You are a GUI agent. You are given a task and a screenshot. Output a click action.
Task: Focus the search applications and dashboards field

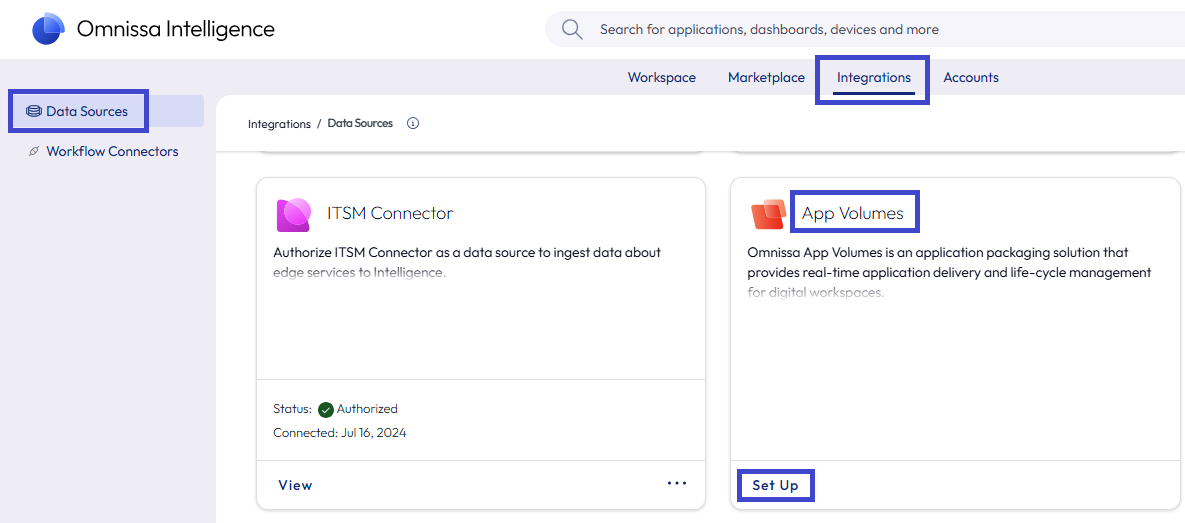click(865, 29)
